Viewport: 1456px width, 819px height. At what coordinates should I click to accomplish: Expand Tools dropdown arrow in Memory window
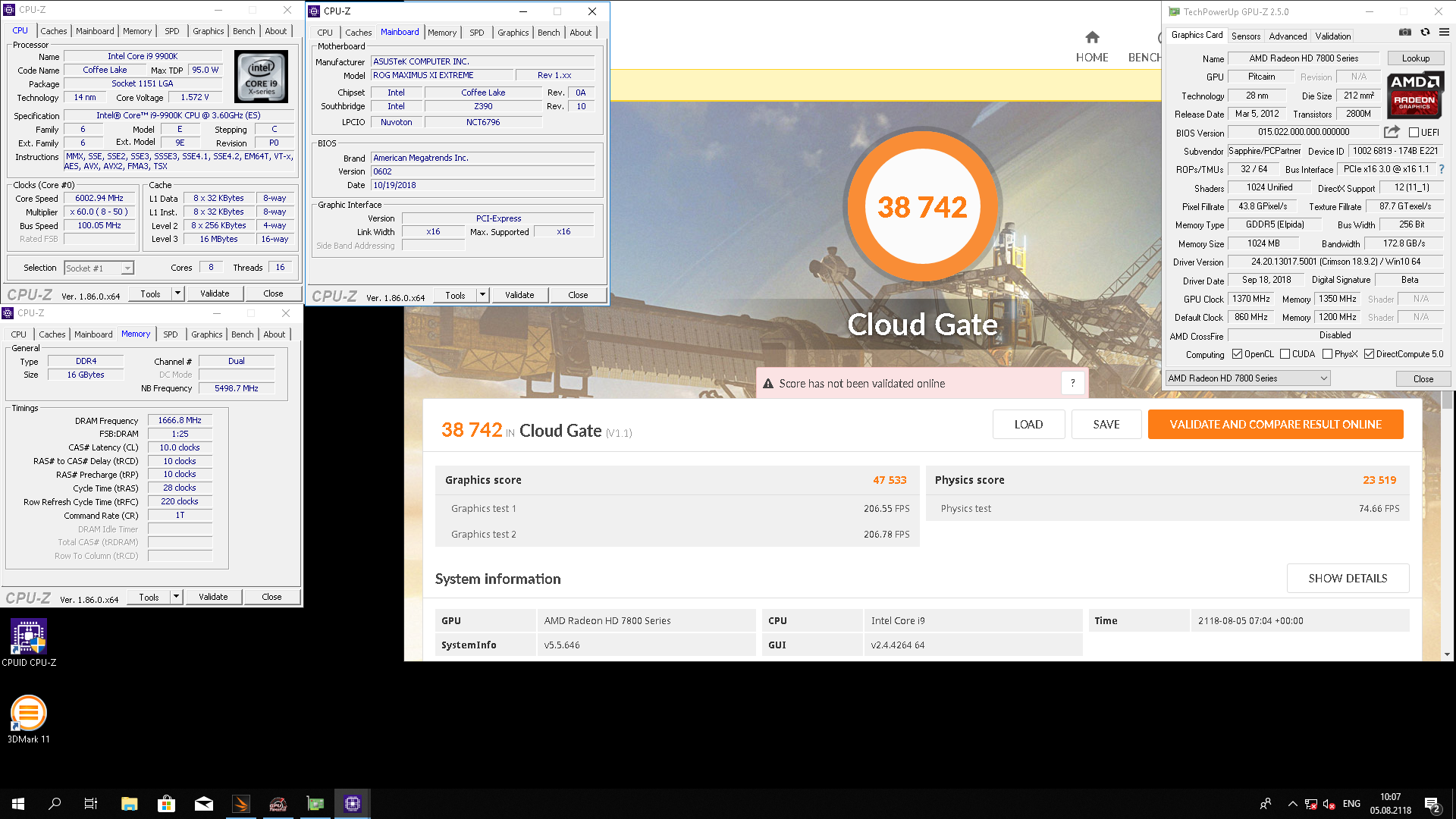(176, 597)
